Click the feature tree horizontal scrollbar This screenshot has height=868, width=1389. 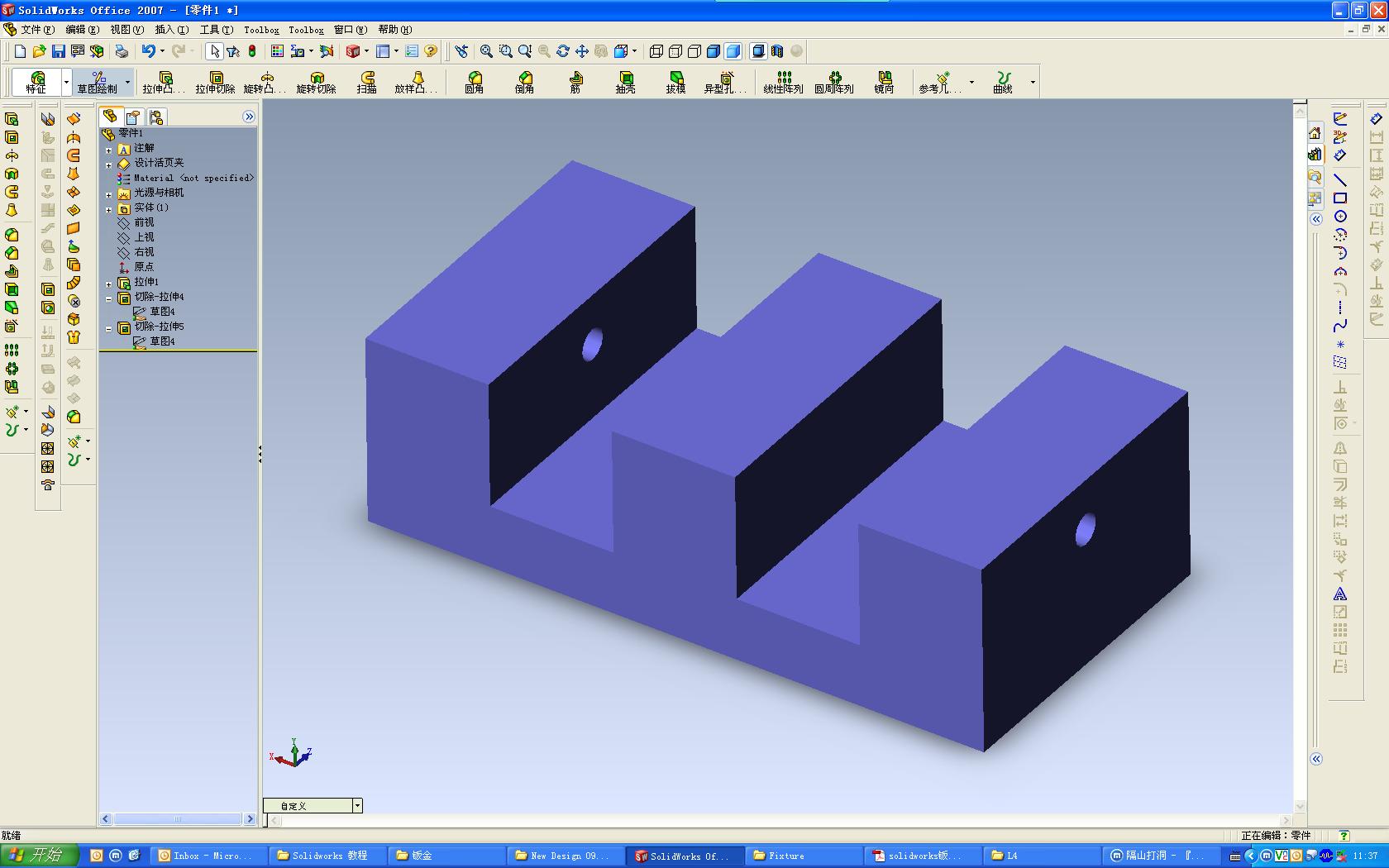point(178,819)
